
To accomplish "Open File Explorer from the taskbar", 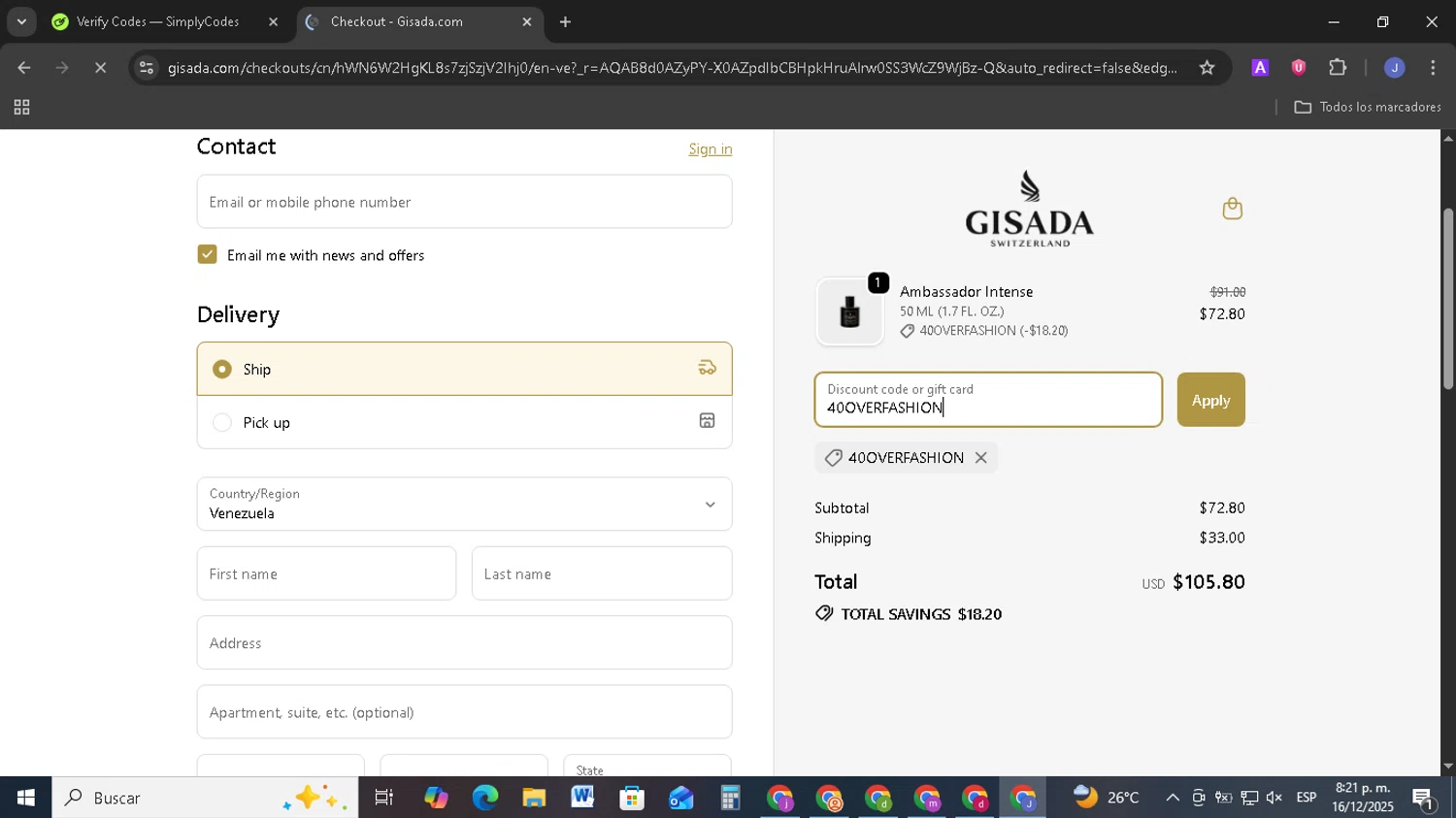I will point(534,798).
